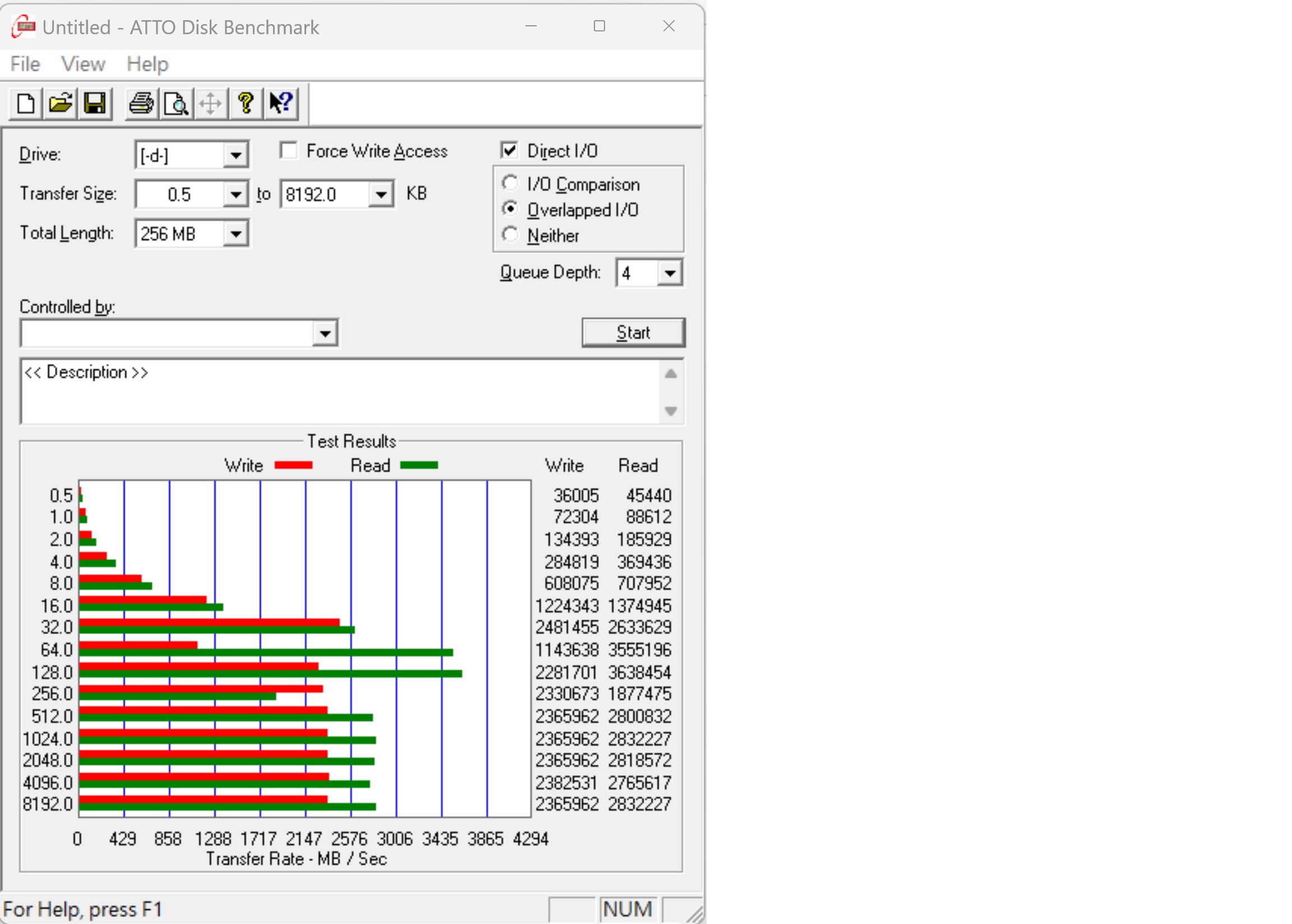Open the Total Length dropdown
The height and width of the screenshot is (924, 1292).
coord(235,234)
